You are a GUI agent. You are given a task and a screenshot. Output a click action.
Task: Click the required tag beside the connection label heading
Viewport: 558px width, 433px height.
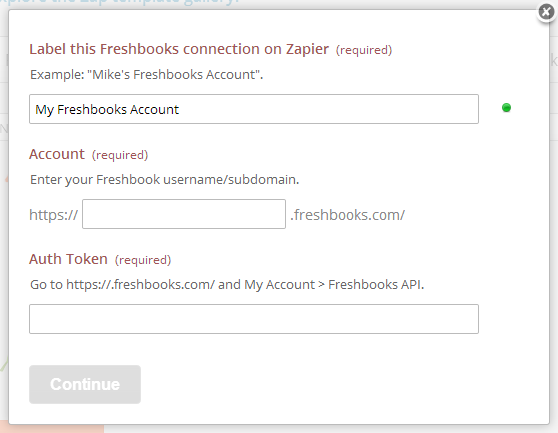click(x=364, y=50)
